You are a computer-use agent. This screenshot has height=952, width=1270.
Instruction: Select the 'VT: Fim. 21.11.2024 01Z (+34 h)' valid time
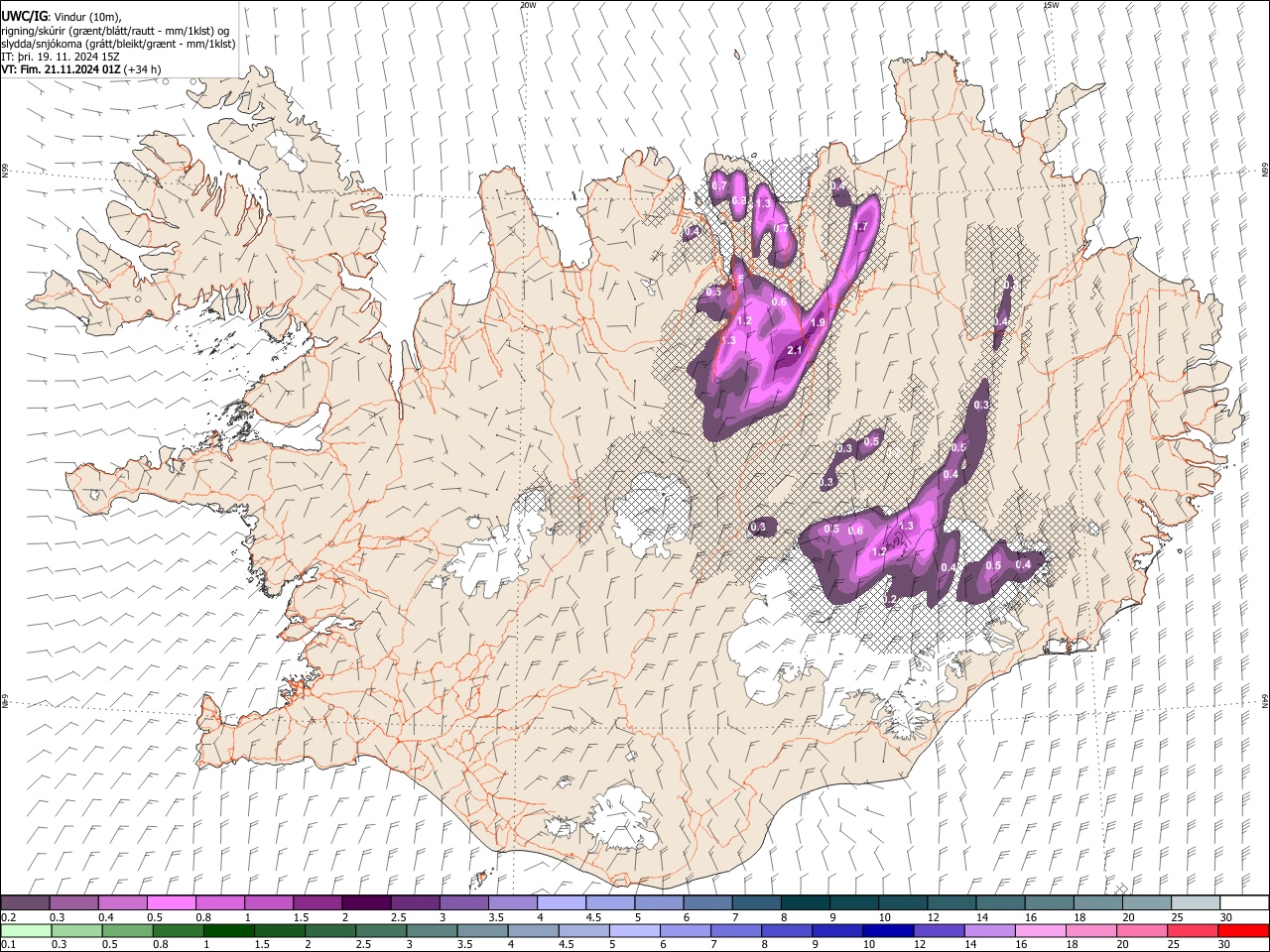(81, 69)
